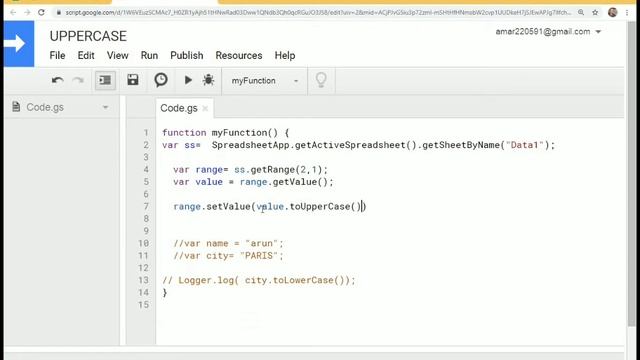Redo the last edit
The width and height of the screenshot is (640, 360).
pos(78,80)
